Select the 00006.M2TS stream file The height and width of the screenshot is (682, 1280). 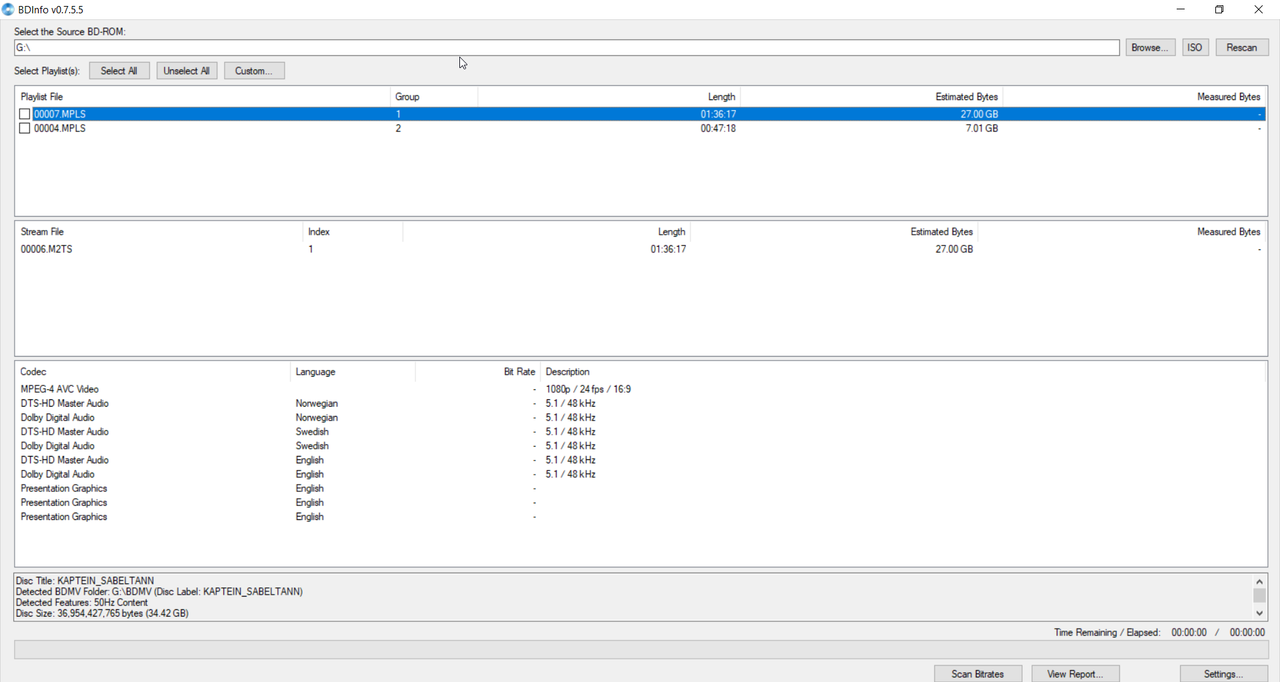[x=640, y=249]
